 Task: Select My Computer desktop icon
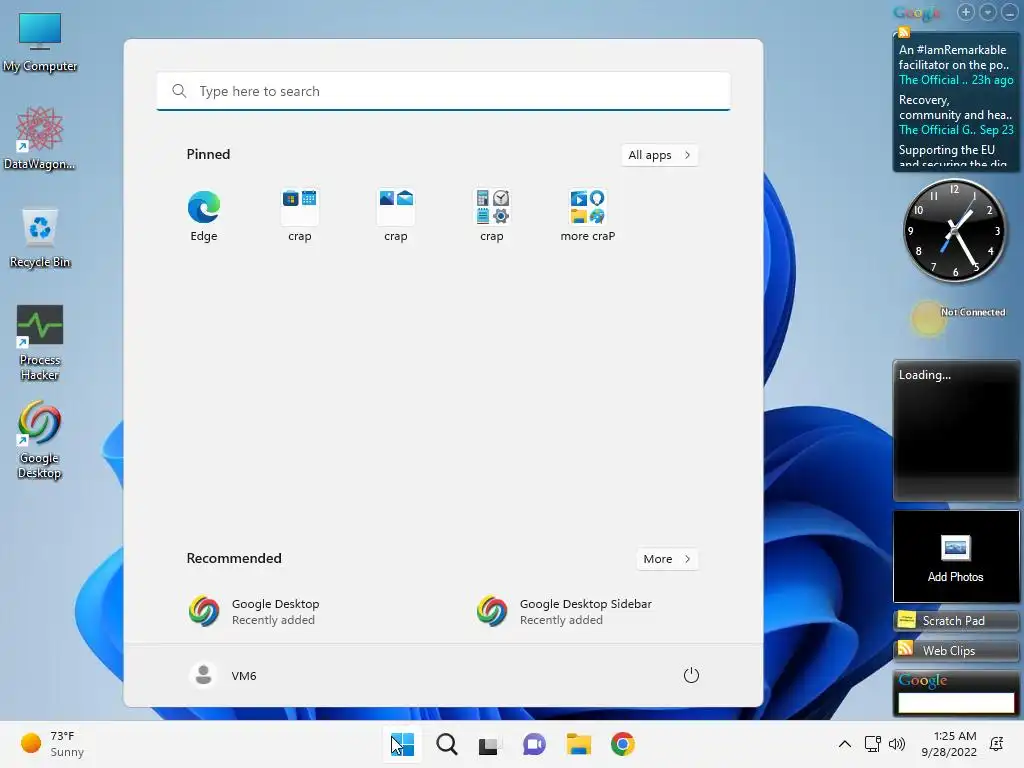(40, 41)
